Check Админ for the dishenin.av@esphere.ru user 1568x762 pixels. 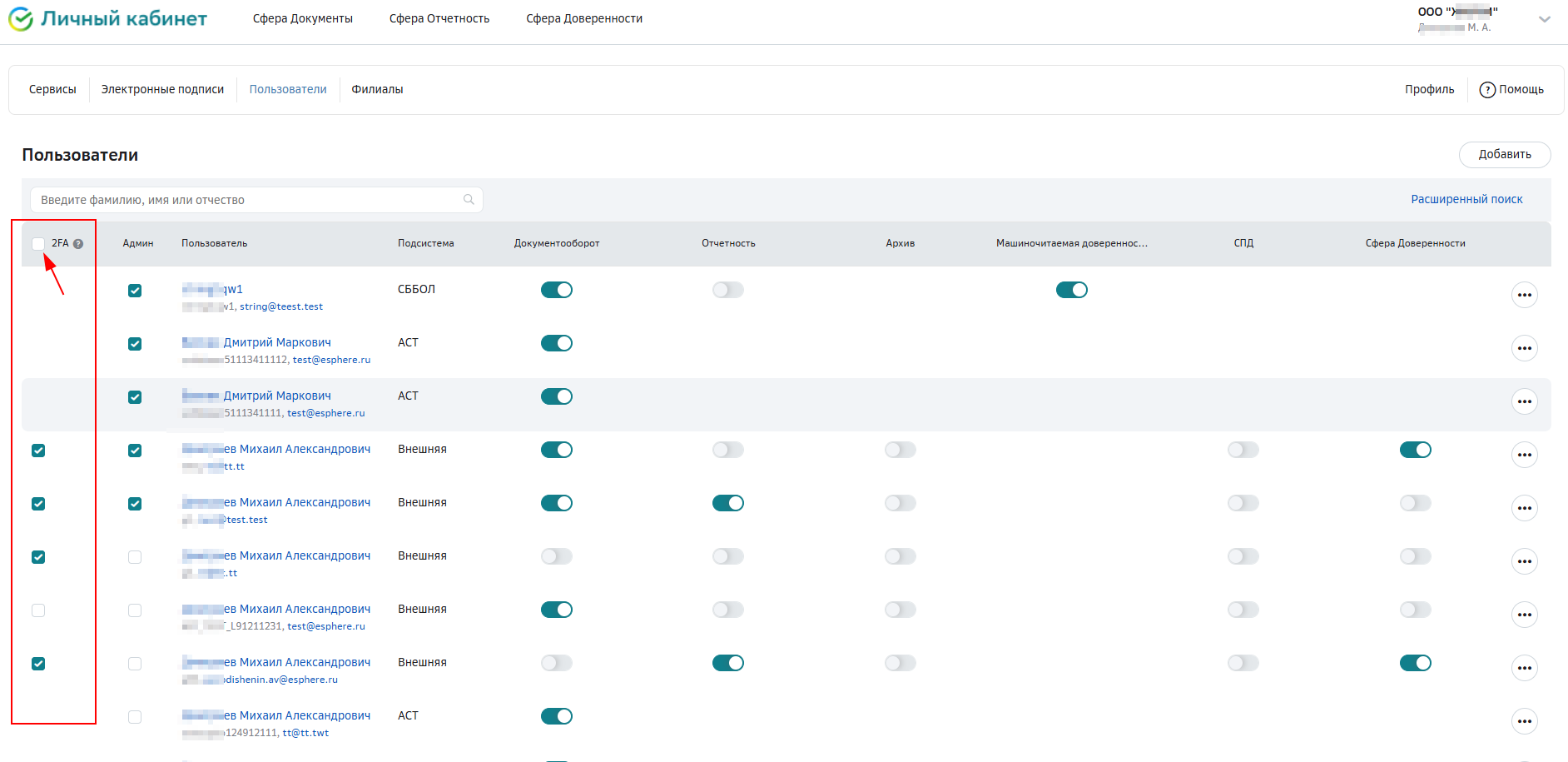click(x=135, y=664)
